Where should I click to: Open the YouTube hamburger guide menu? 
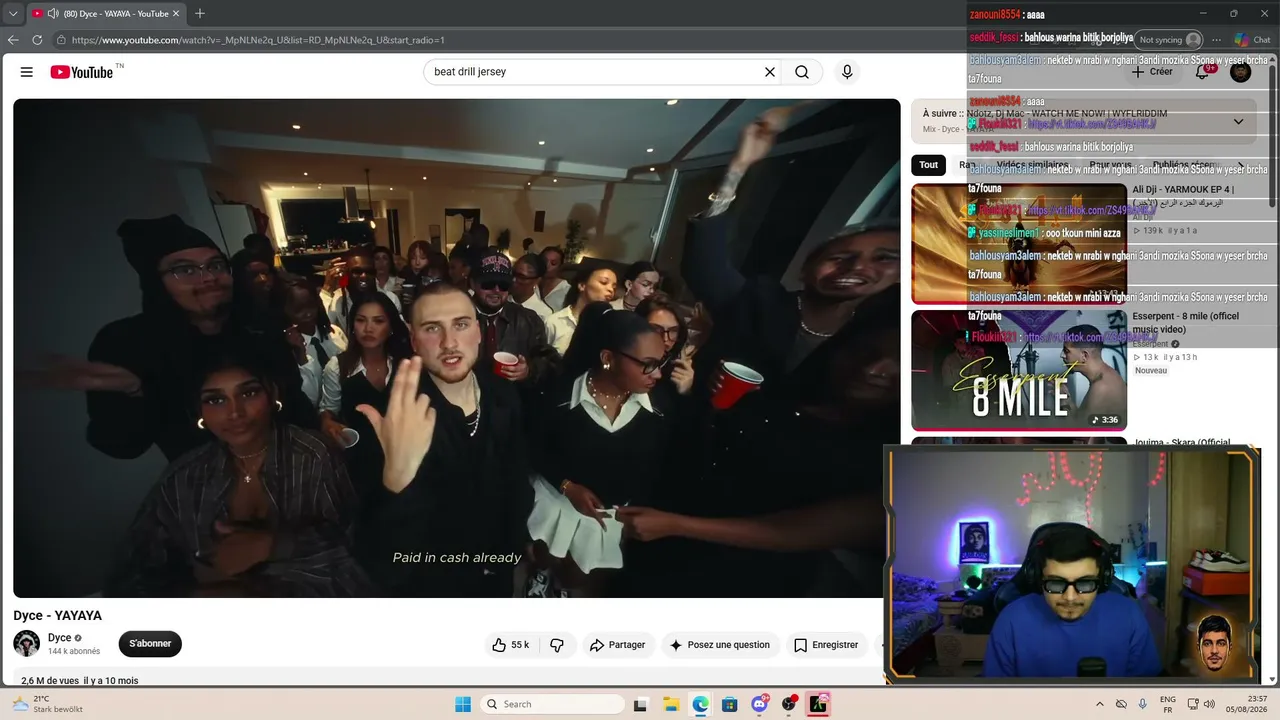pos(27,72)
